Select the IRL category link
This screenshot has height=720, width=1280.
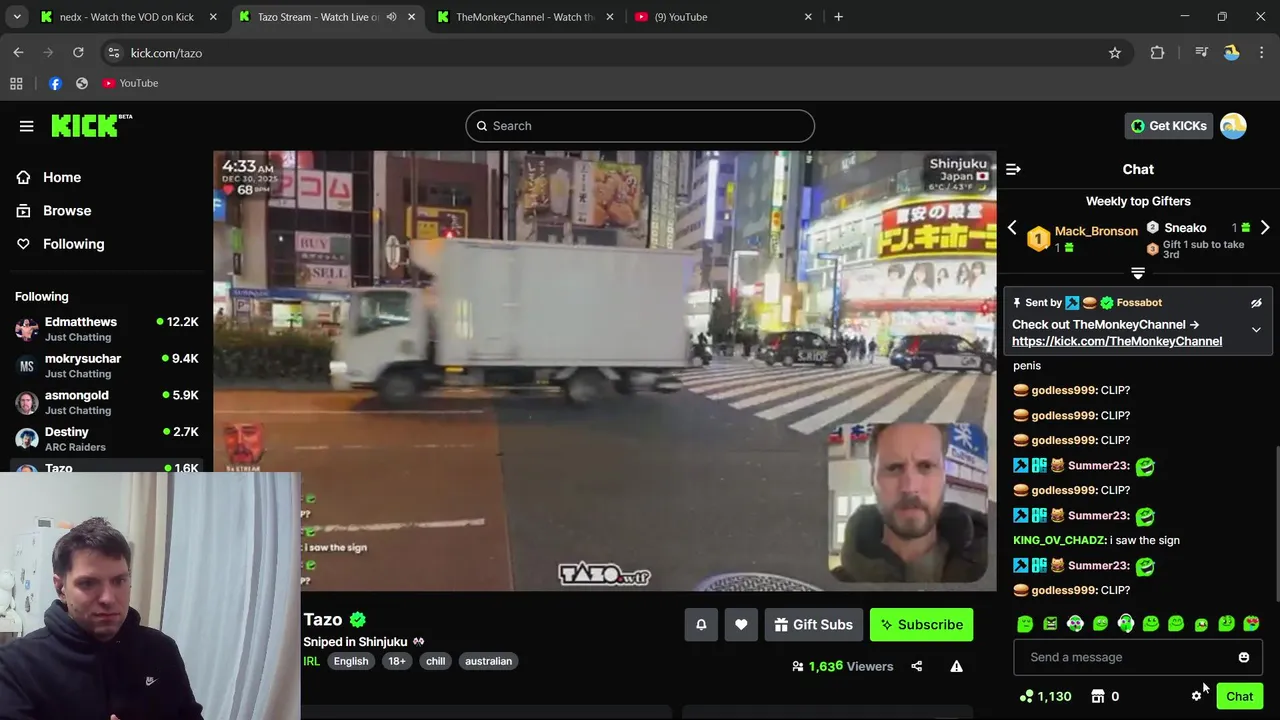pyautogui.click(x=311, y=661)
